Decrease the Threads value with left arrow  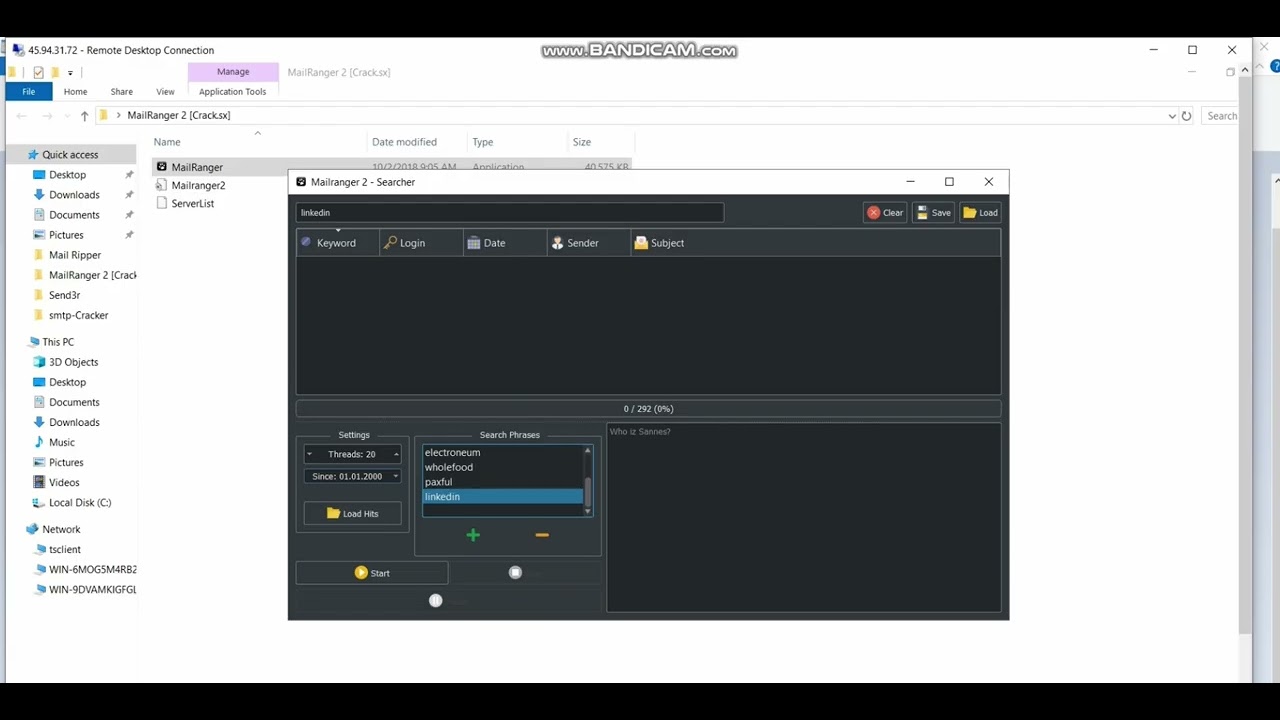310,454
